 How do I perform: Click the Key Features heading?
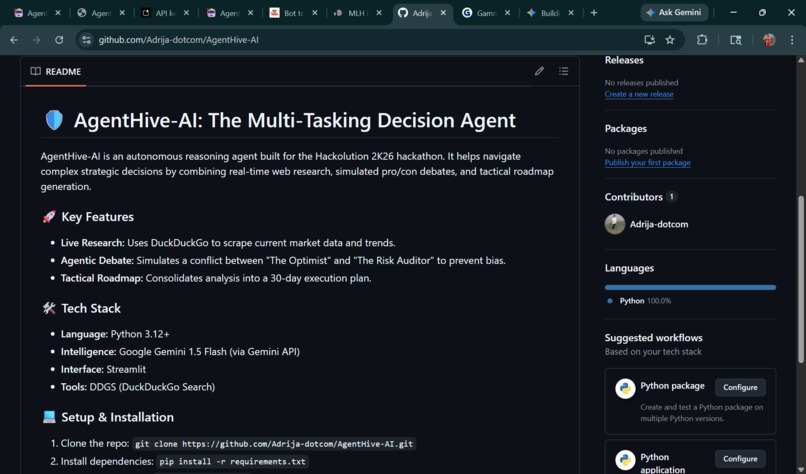point(97,217)
